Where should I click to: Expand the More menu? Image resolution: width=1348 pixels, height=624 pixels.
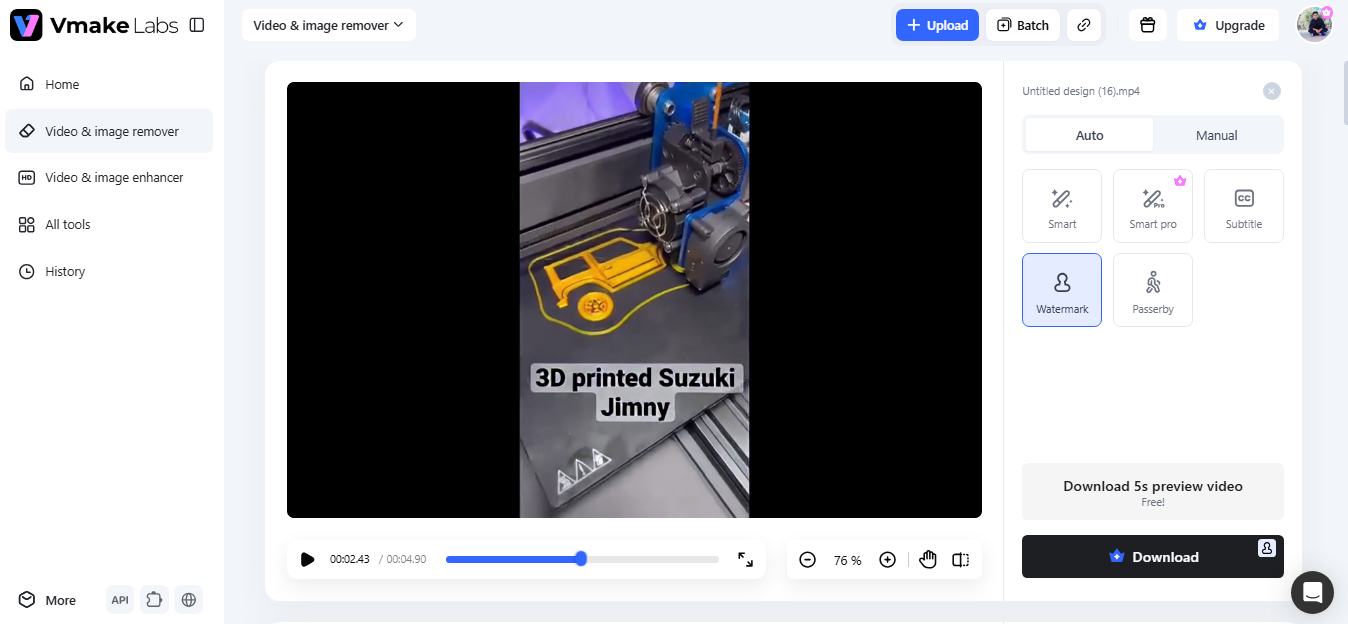click(x=48, y=600)
